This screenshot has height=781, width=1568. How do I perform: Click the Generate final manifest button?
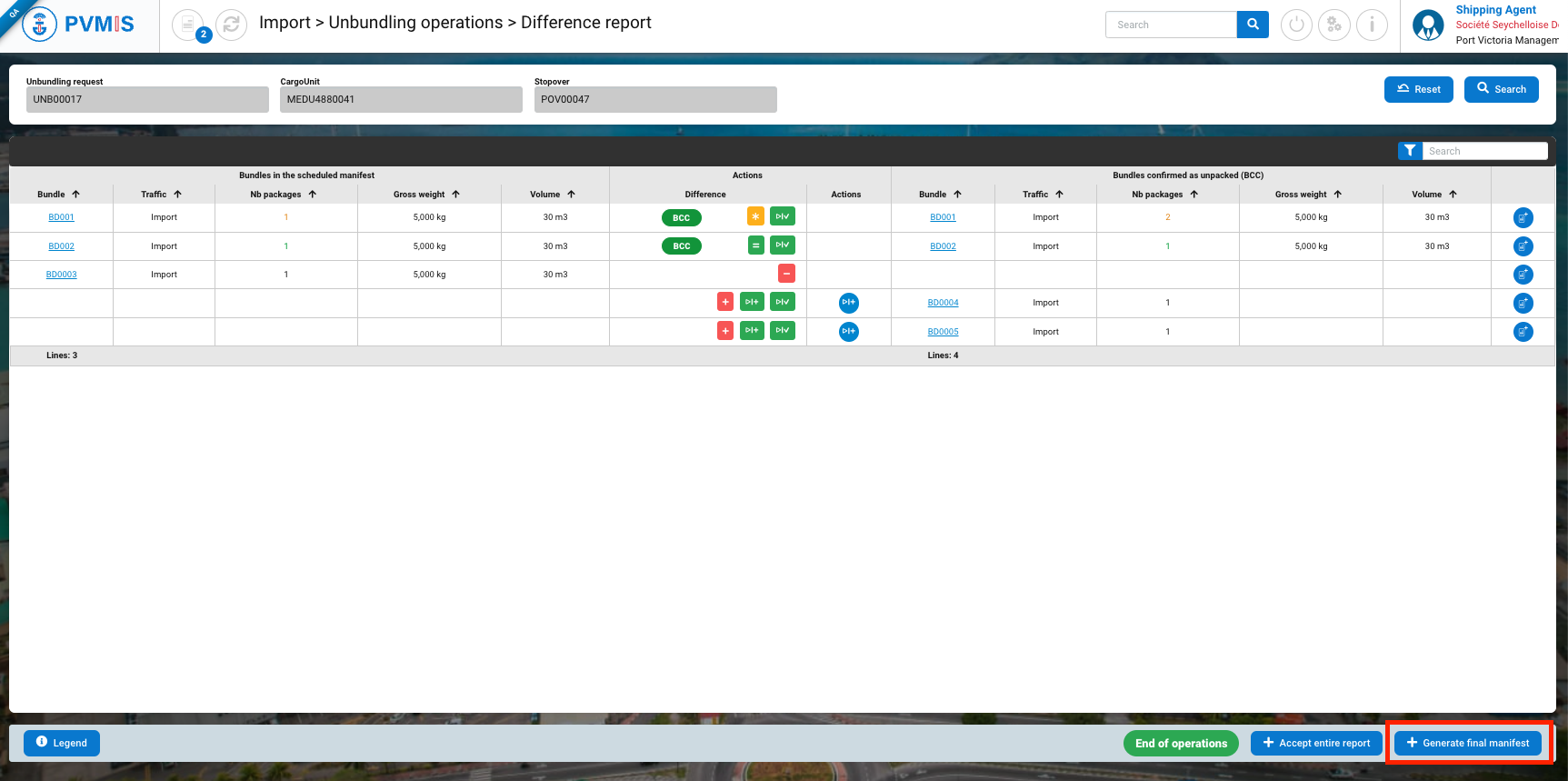(1467, 743)
